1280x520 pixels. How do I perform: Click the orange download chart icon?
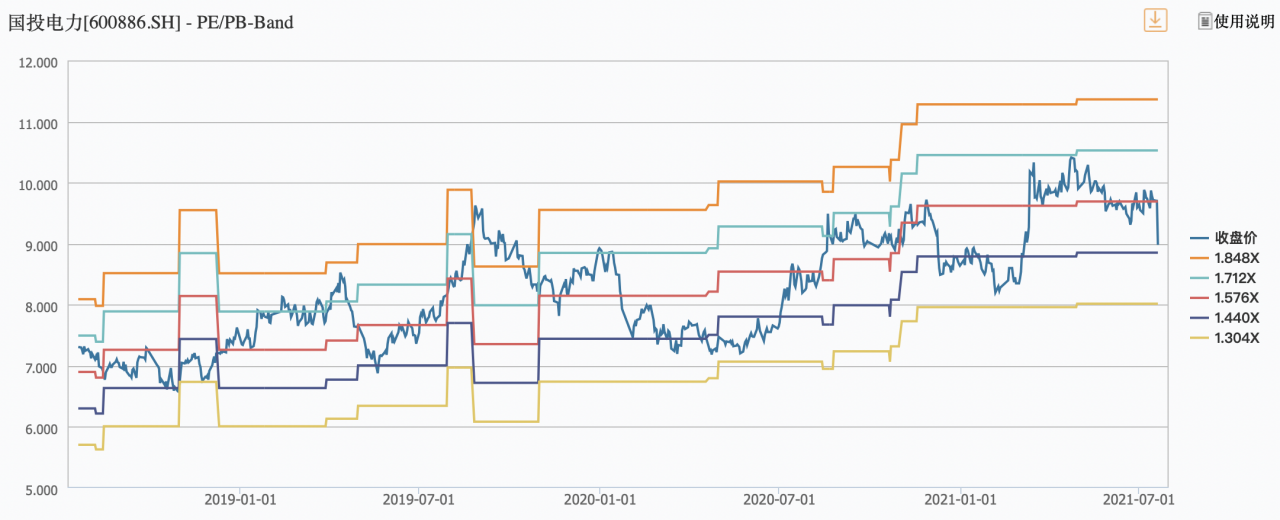point(1155,20)
